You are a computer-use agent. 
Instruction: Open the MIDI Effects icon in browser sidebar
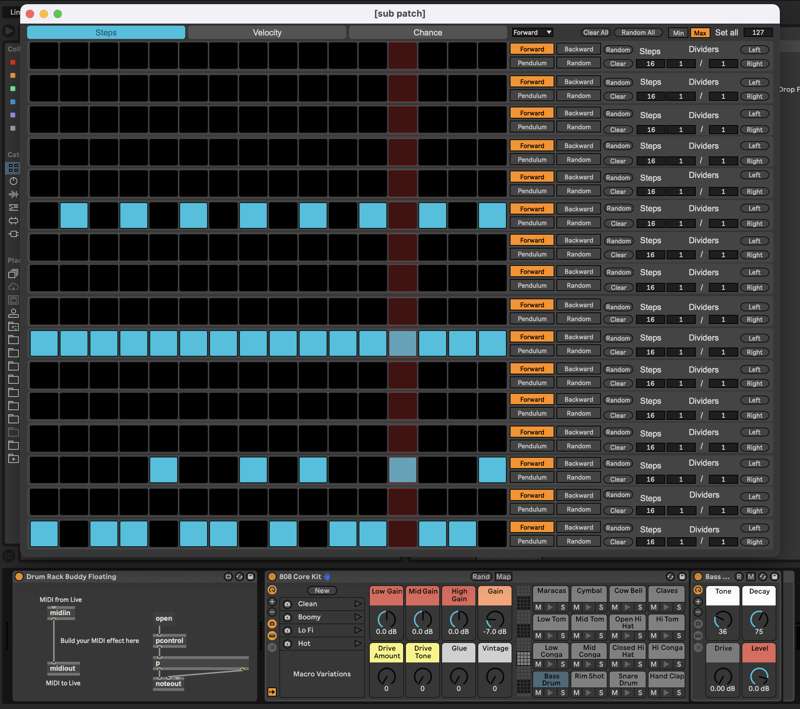point(13,207)
